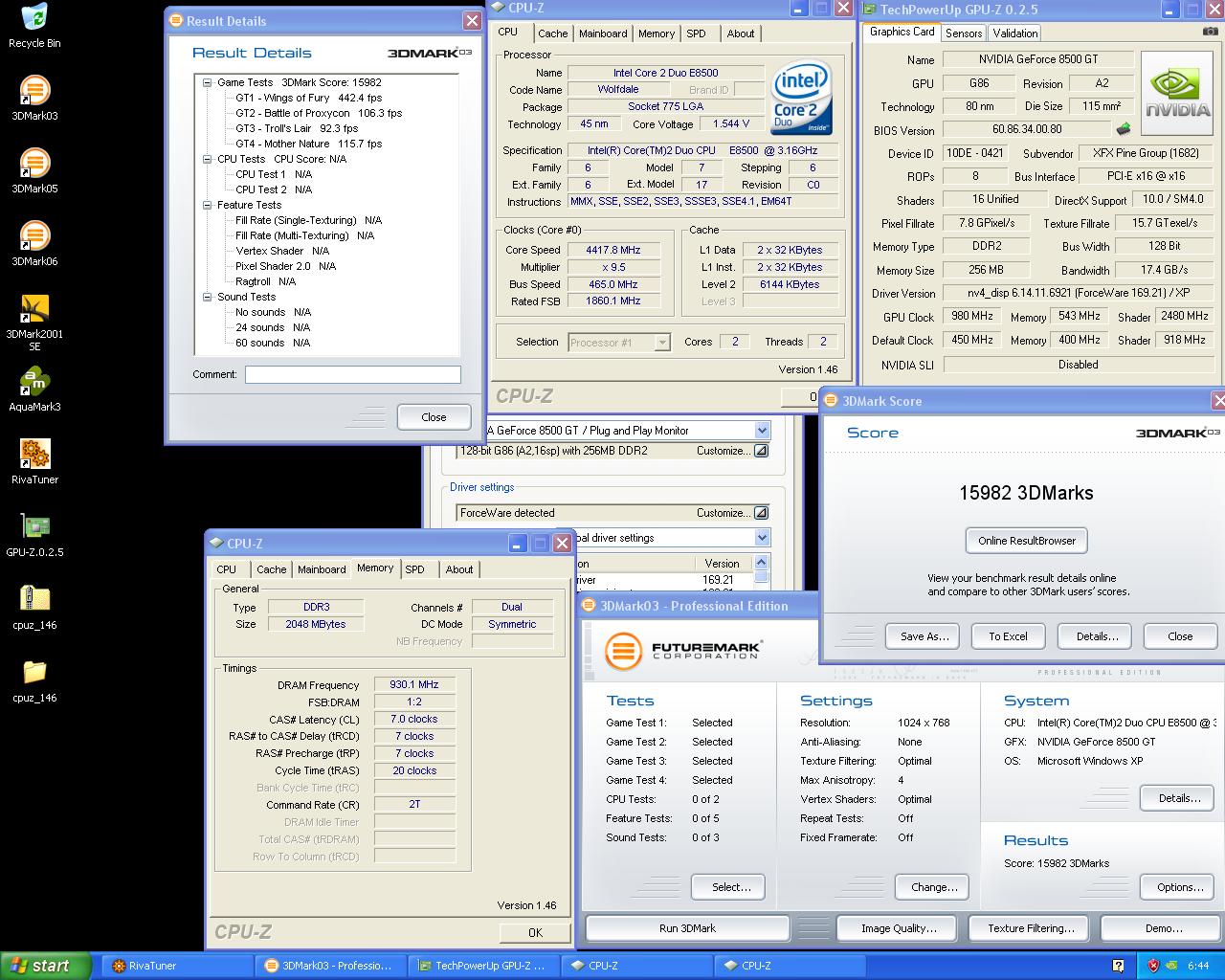Screen dimensions: 1225x980
Task: Click Customize icon next to 128-bit G86 adapter in RivaTuner
Action: [761, 451]
